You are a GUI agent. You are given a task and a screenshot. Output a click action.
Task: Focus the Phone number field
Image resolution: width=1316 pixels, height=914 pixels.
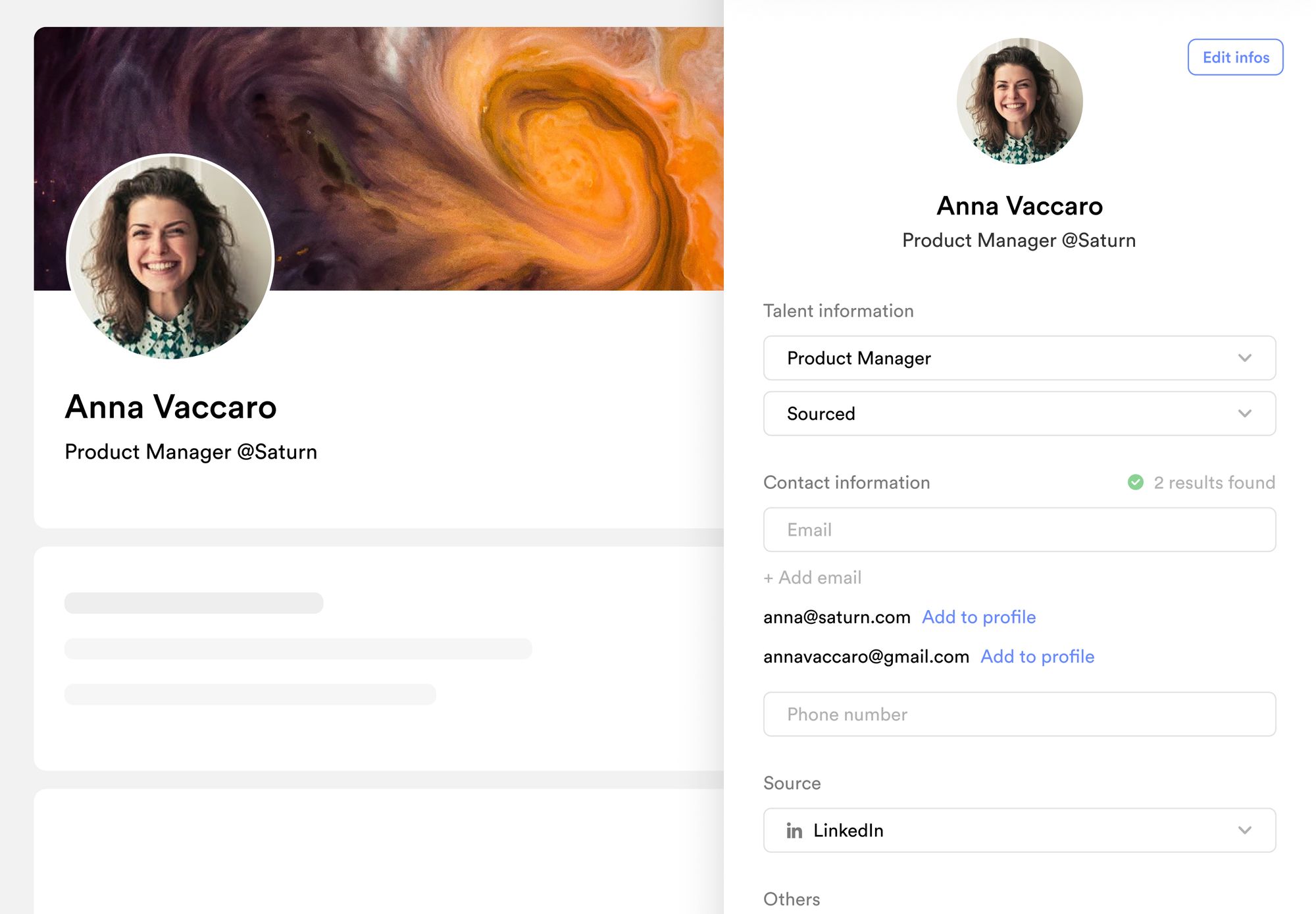[x=1019, y=714]
